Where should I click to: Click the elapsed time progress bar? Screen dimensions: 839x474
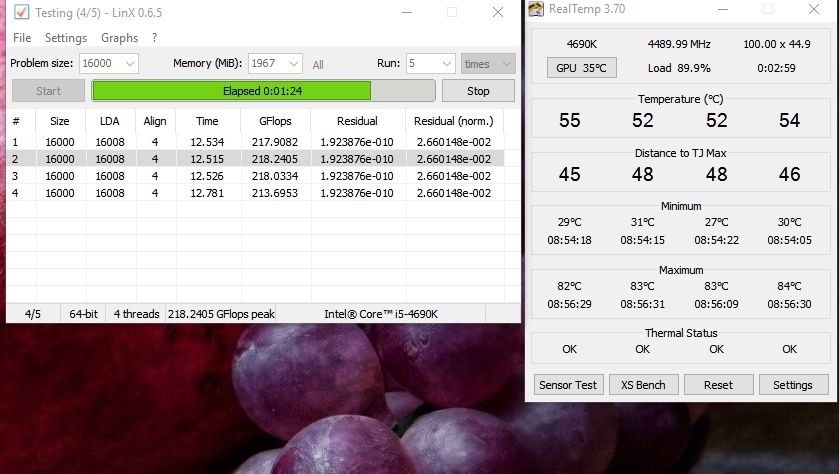pyautogui.click(x=263, y=91)
